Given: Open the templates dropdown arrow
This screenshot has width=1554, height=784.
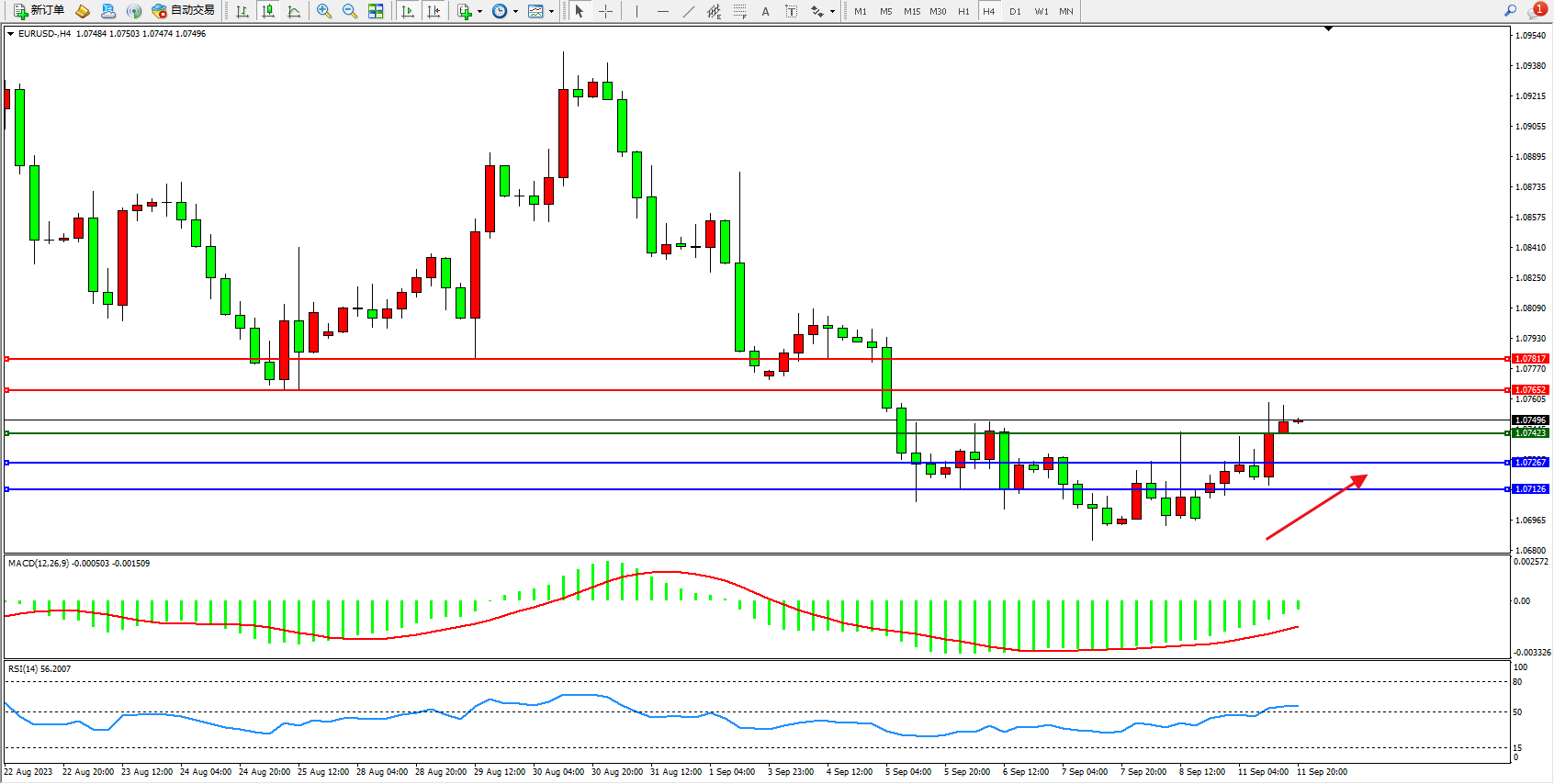Looking at the screenshot, I should pyautogui.click(x=551, y=12).
